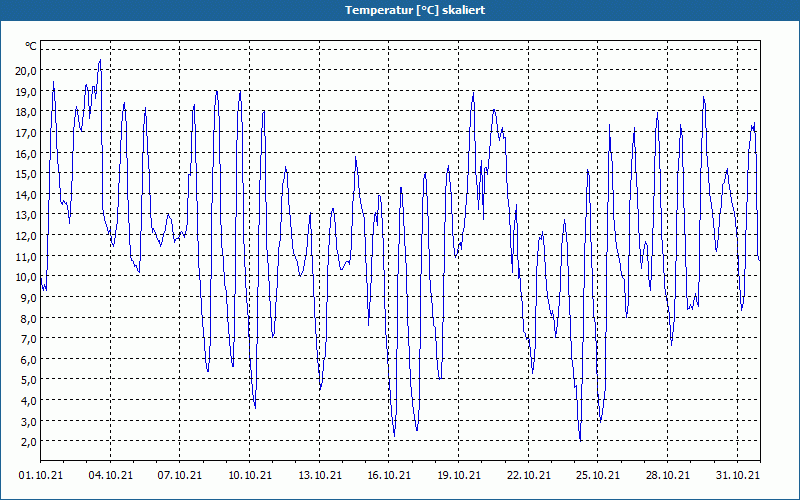Image resolution: width=800 pixels, height=500 pixels.
Task: Click the 20,0 y-axis label
Action: click(x=26, y=71)
